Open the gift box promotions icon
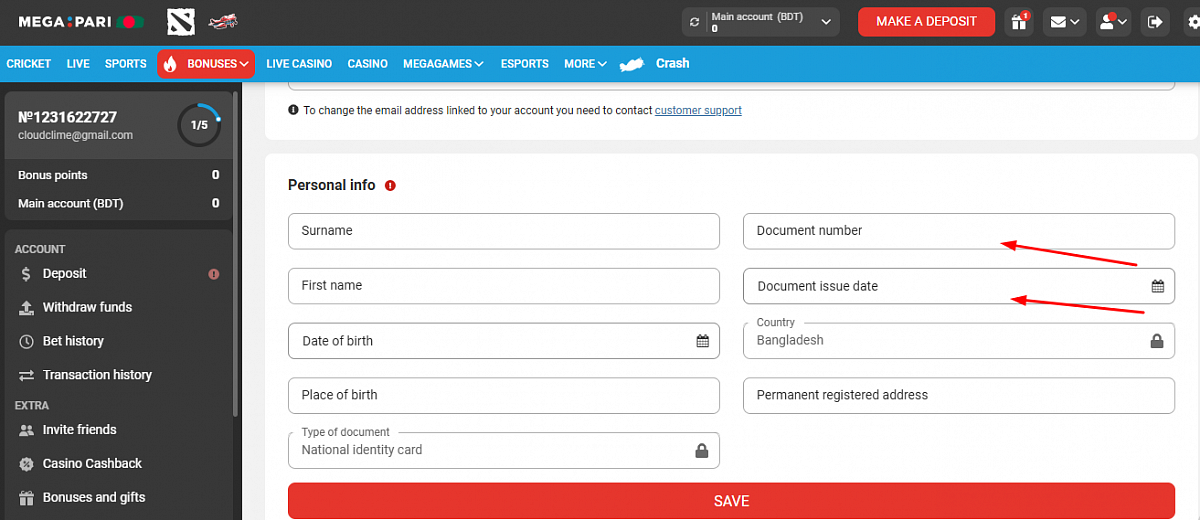 (1019, 22)
